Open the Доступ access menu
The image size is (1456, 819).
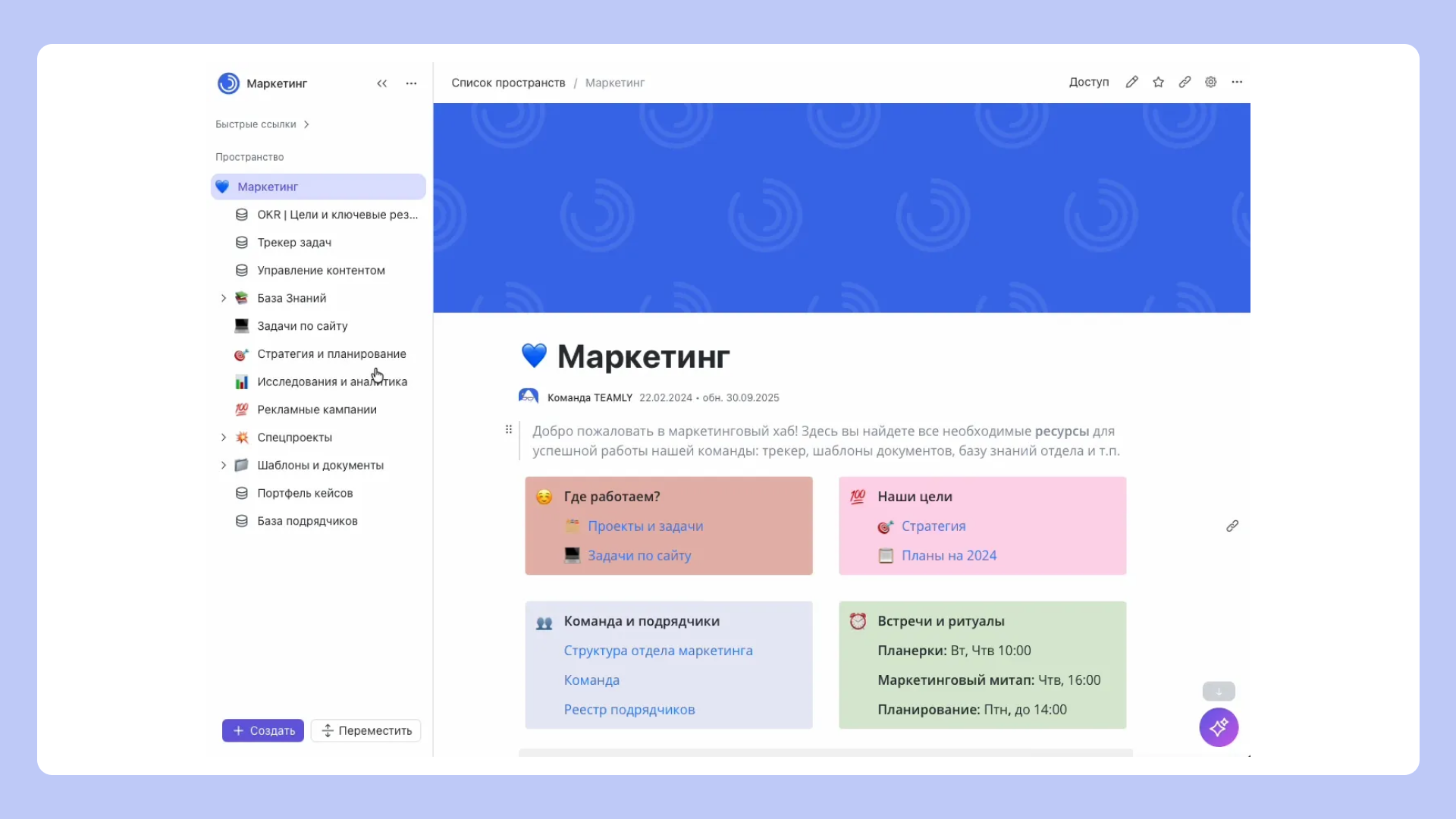1088,82
